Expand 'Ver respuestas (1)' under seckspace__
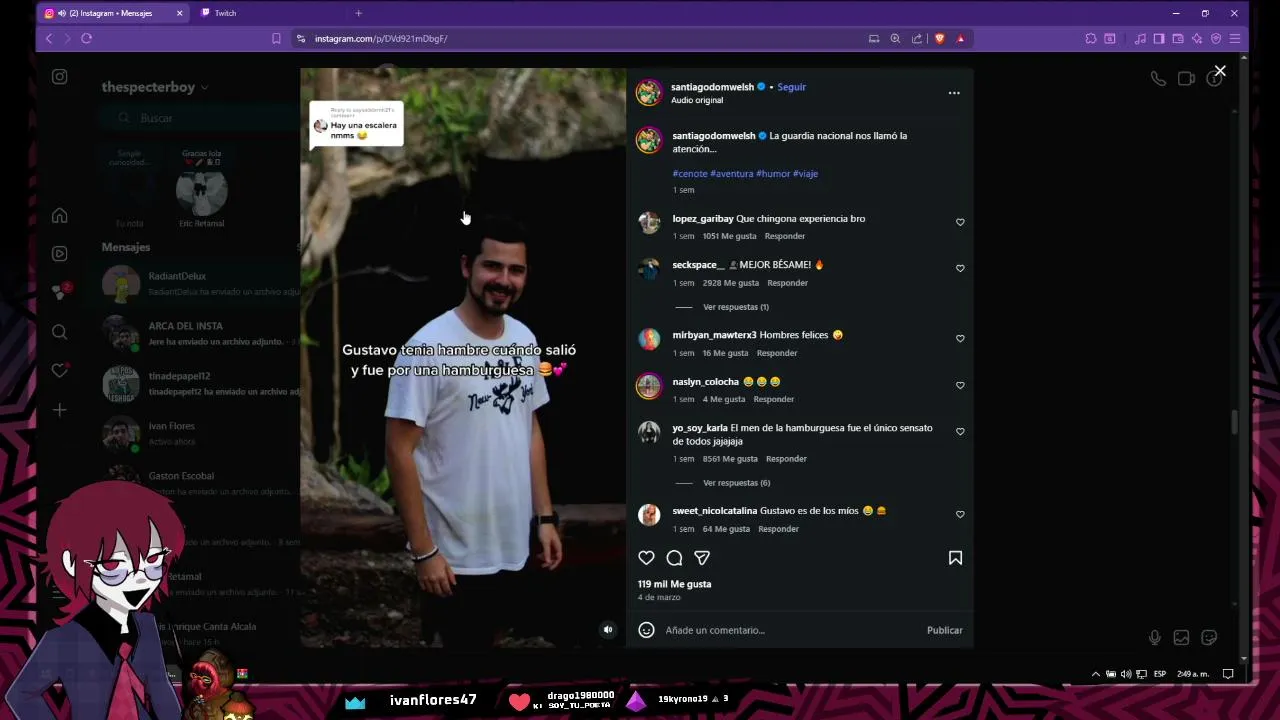 (x=736, y=307)
